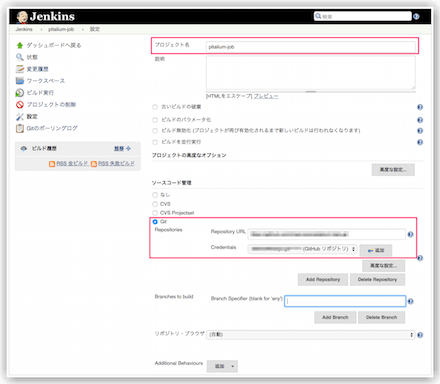Open the delete project sidebar item
440x384 pixels.
[x=51, y=105]
